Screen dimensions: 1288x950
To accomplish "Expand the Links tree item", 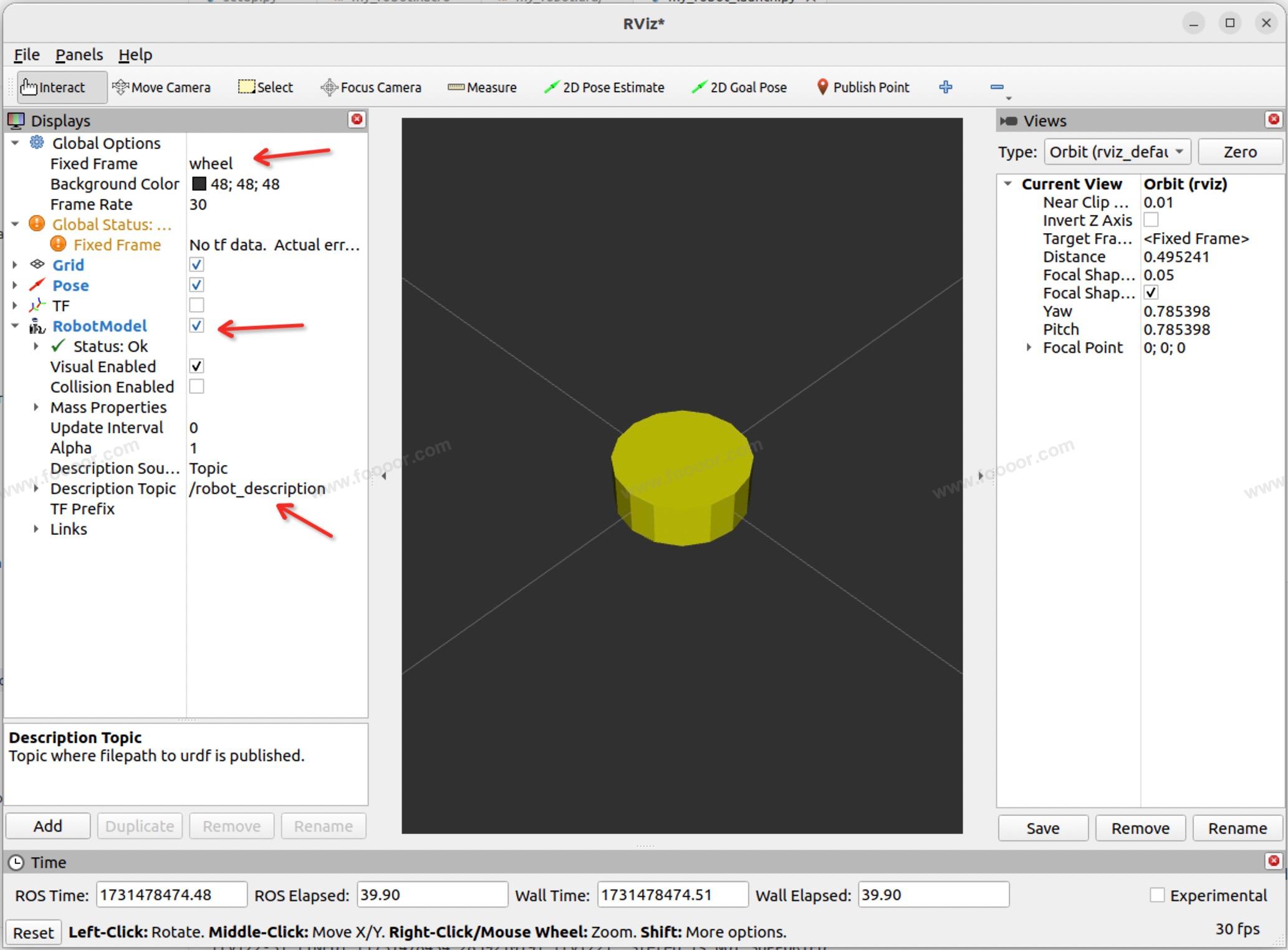I will (36, 529).
